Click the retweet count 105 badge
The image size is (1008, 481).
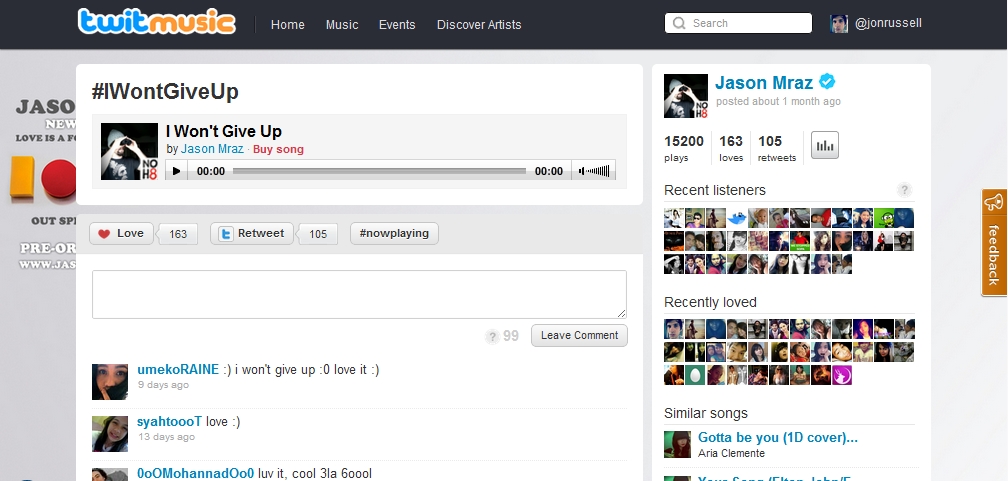pyautogui.click(x=318, y=234)
